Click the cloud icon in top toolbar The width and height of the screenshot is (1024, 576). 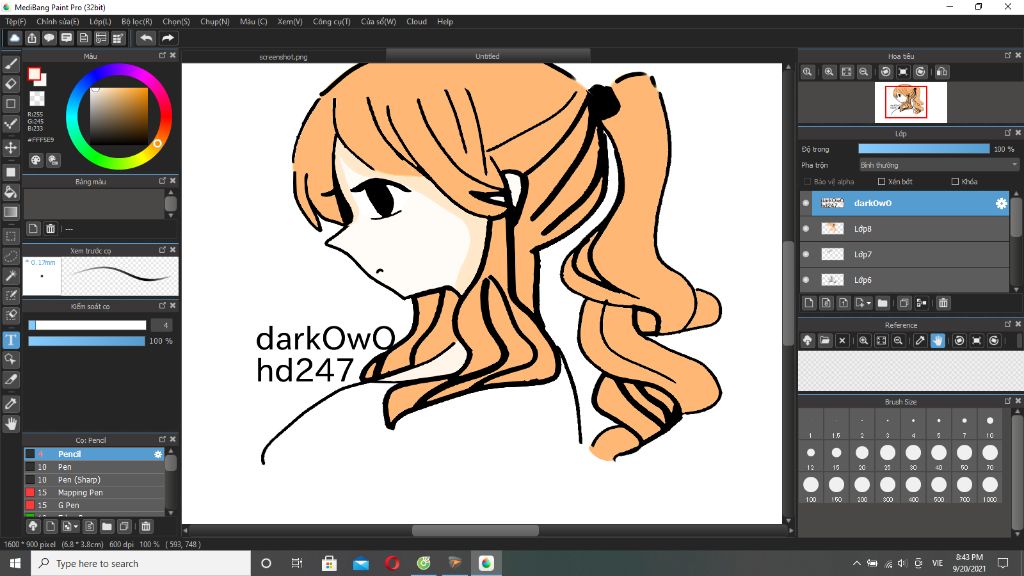14,39
